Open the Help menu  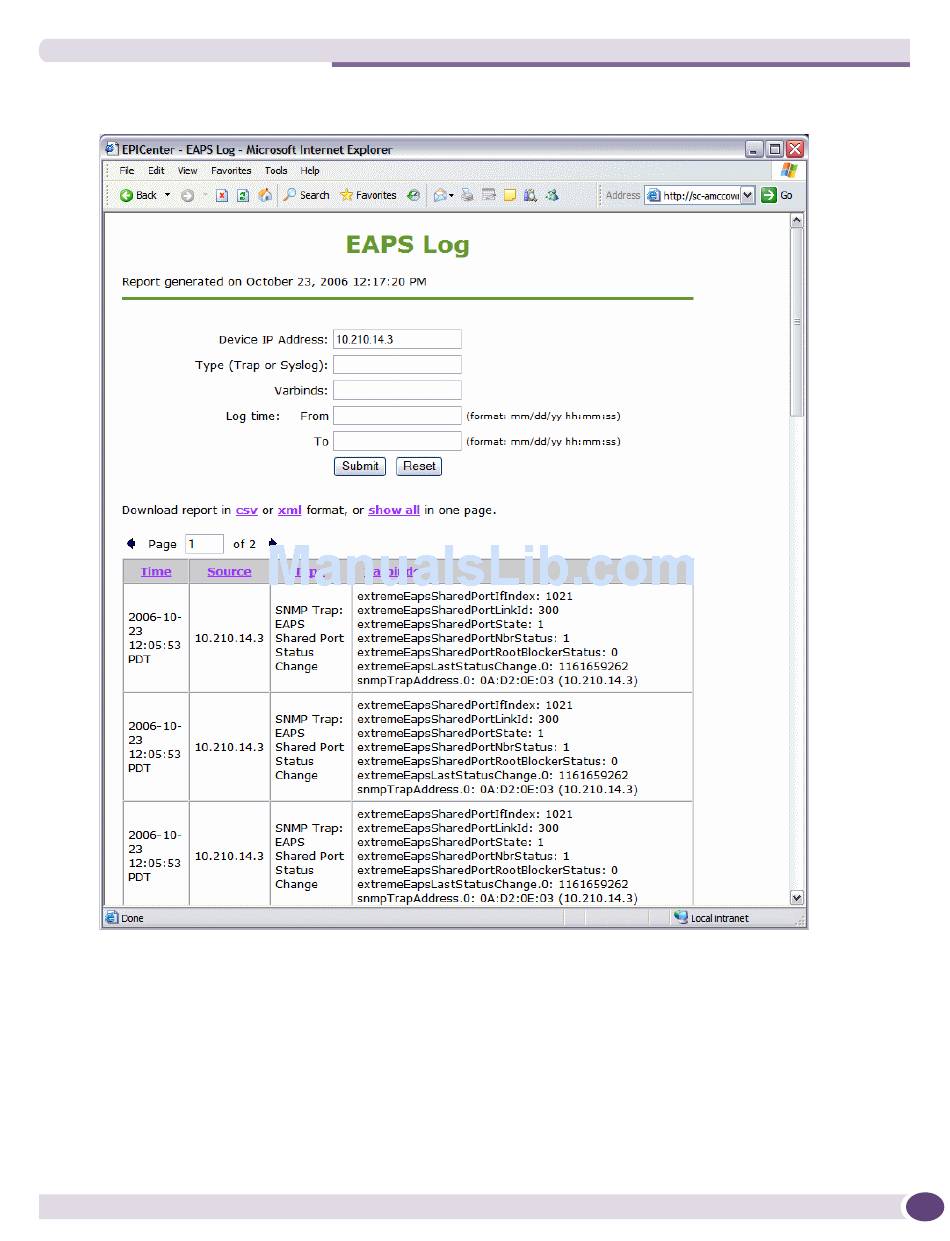pos(310,171)
